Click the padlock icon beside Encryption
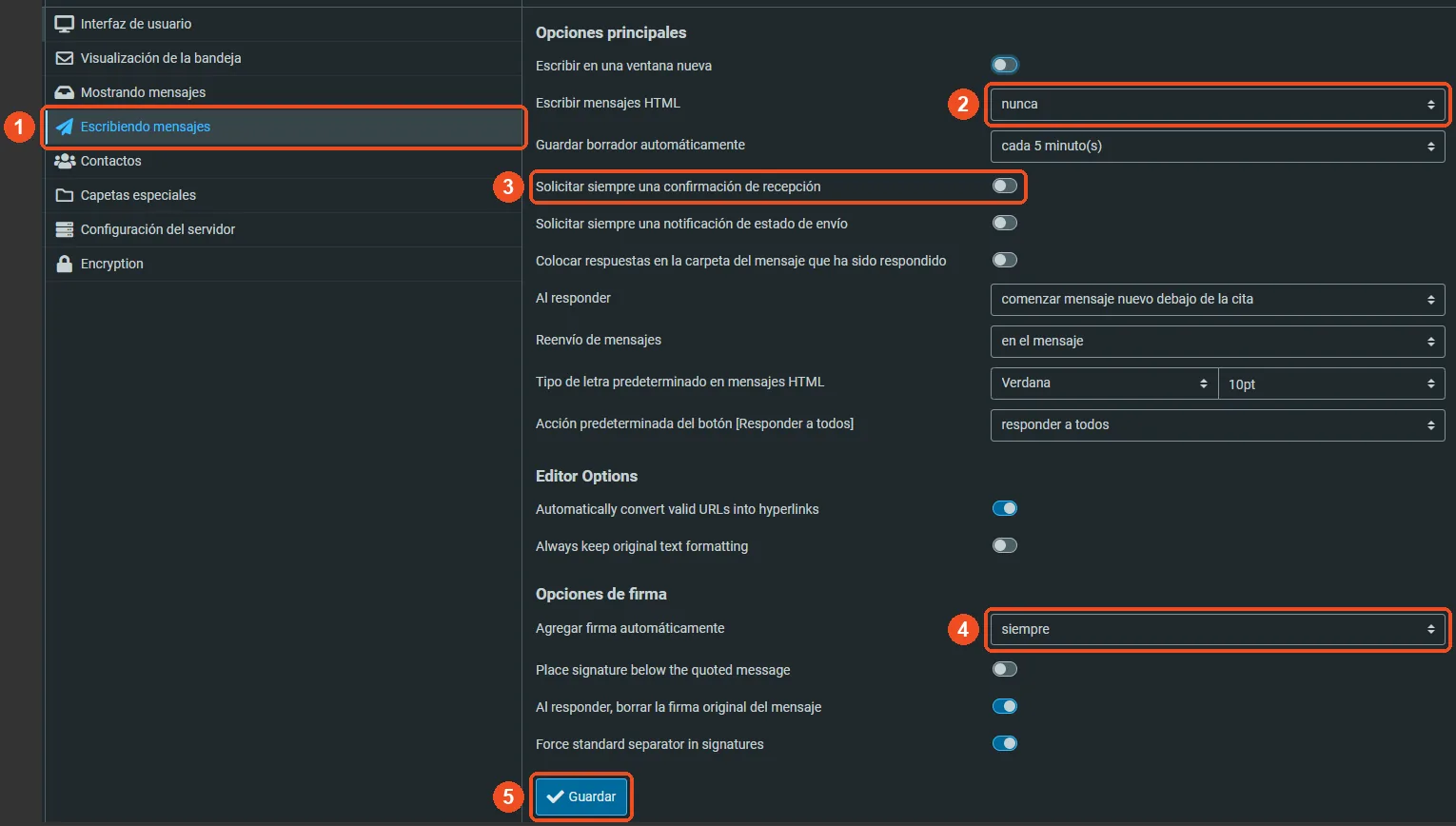1456x826 pixels. (x=65, y=264)
